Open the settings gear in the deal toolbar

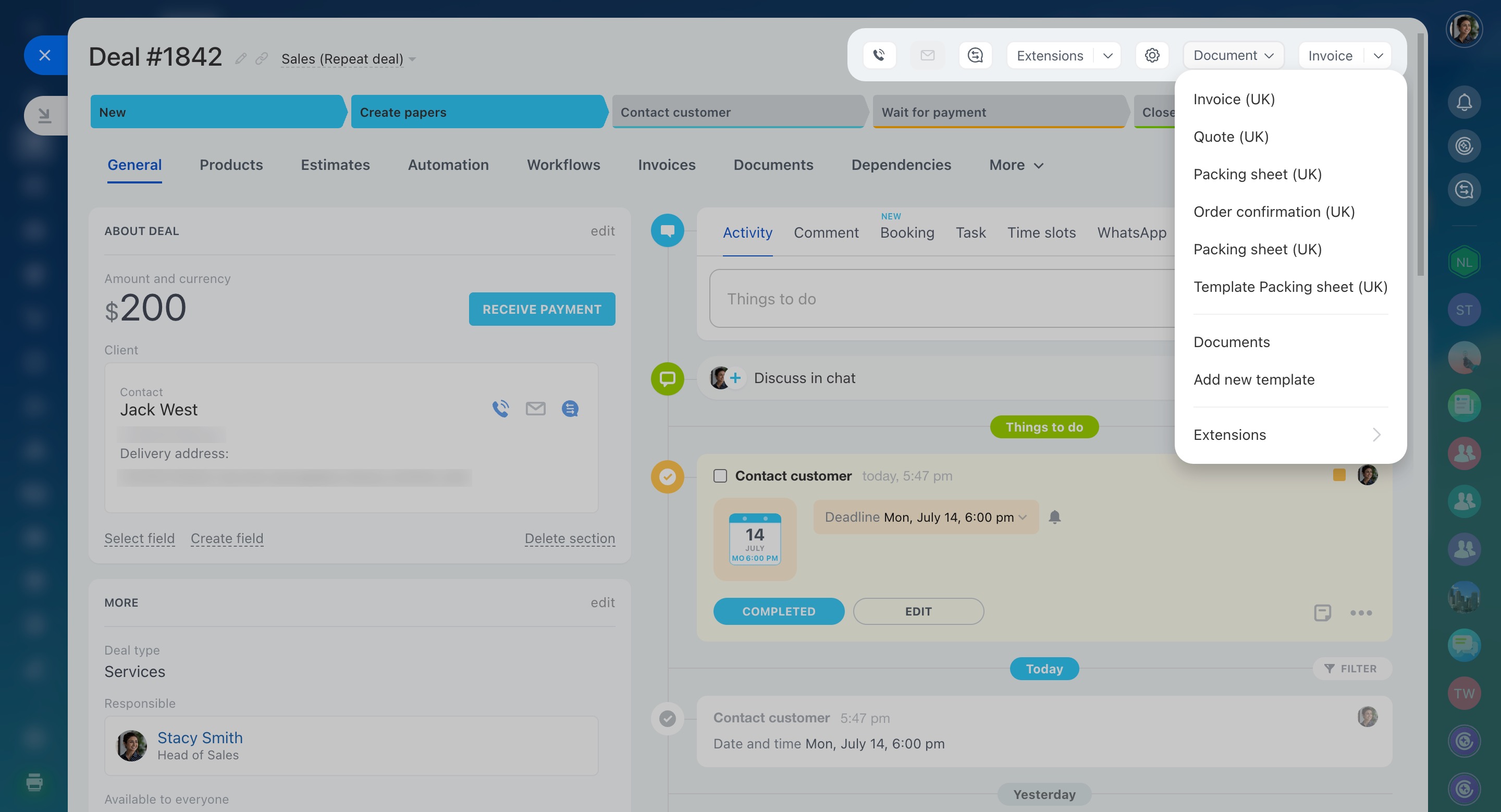coord(1151,55)
